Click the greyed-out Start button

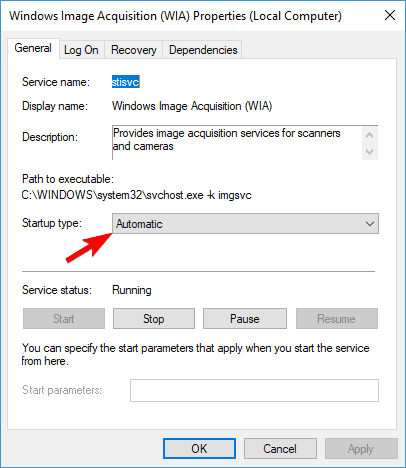[64, 319]
